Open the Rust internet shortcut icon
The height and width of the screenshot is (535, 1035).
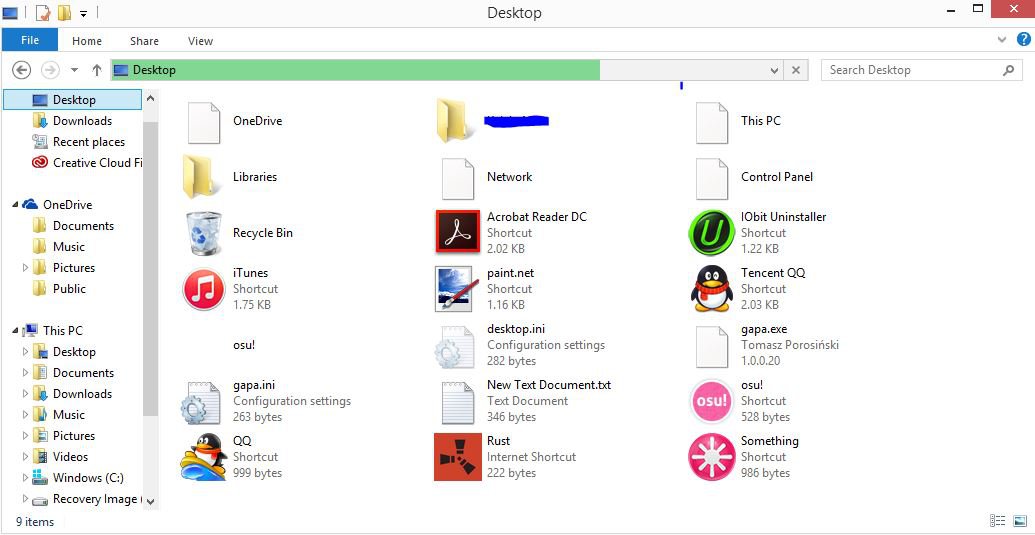click(x=457, y=456)
